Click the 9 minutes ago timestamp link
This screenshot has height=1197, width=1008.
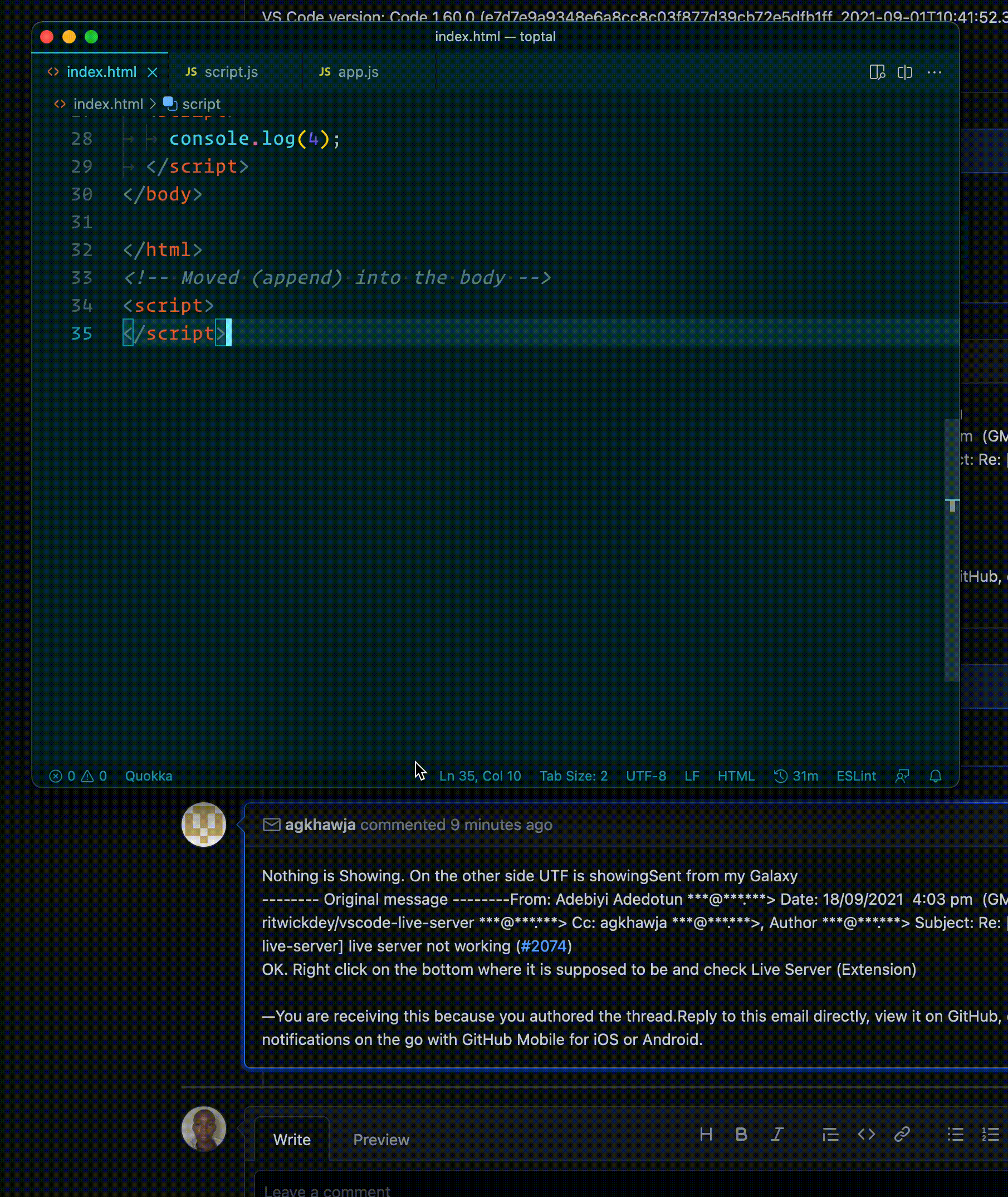click(501, 825)
